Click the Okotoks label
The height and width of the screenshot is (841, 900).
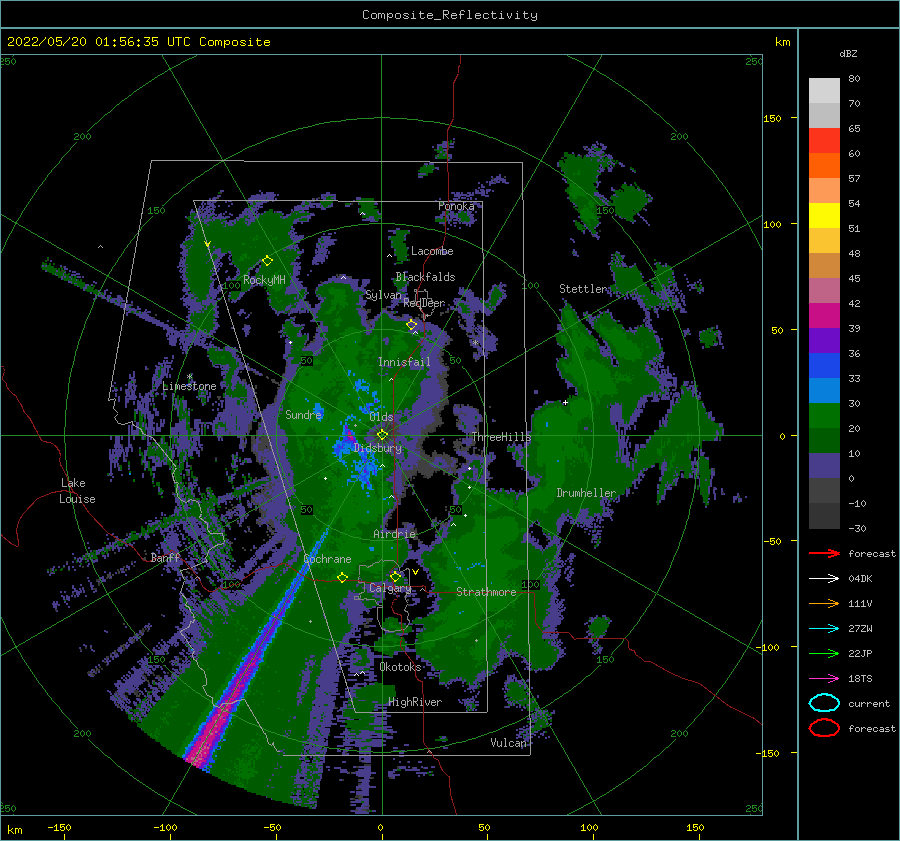400,667
